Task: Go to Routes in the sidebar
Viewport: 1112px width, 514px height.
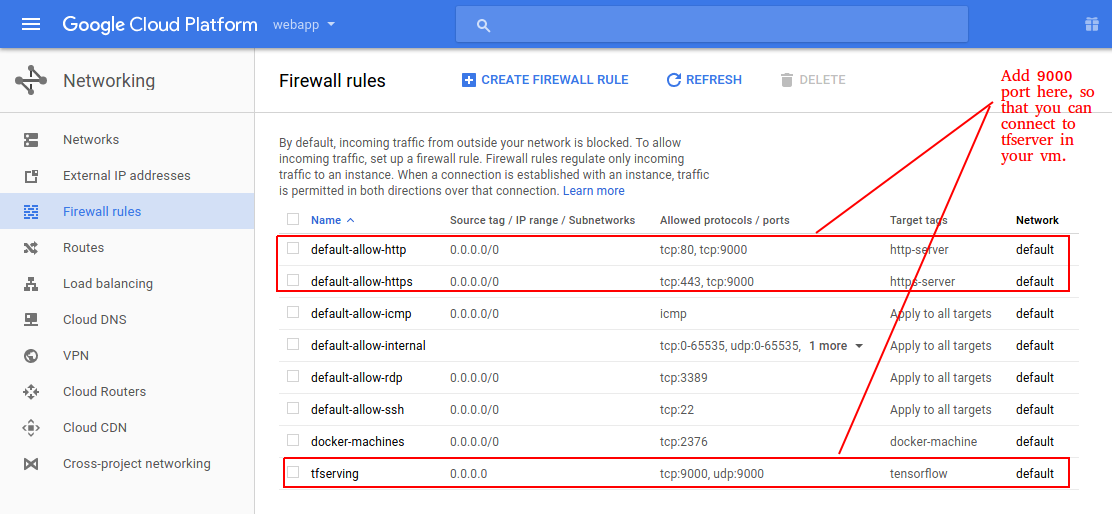Action: coord(84,247)
